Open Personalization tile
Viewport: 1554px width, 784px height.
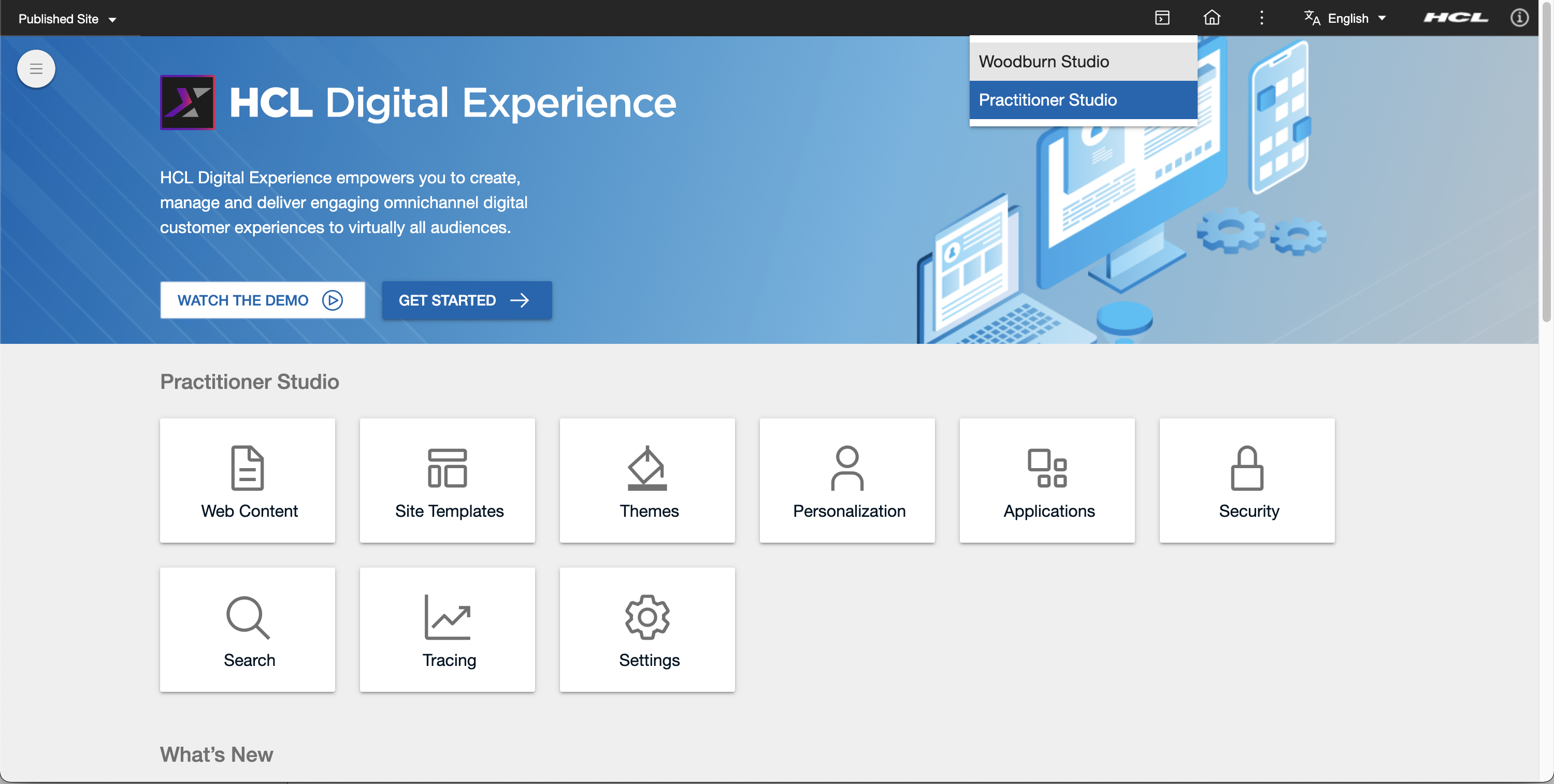click(847, 480)
